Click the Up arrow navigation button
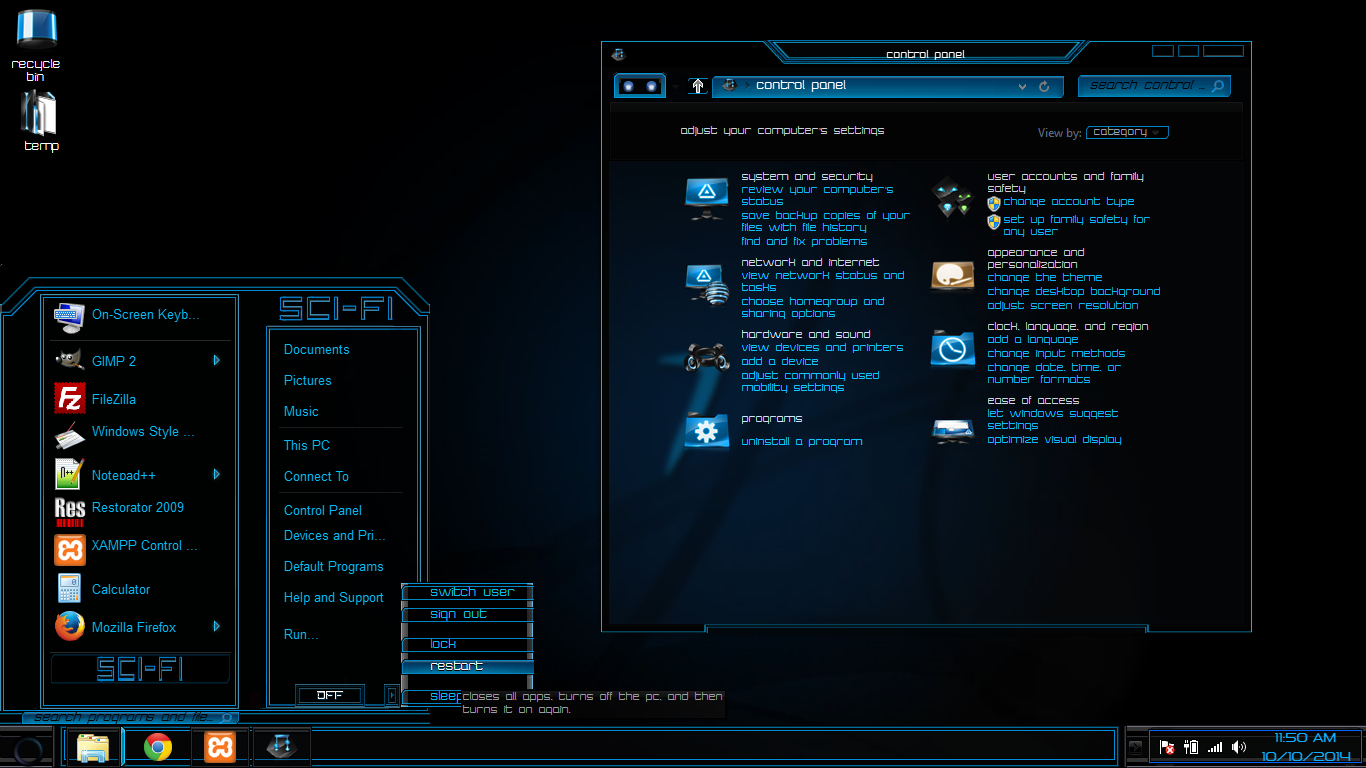Image resolution: width=1366 pixels, height=768 pixels. (x=698, y=86)
